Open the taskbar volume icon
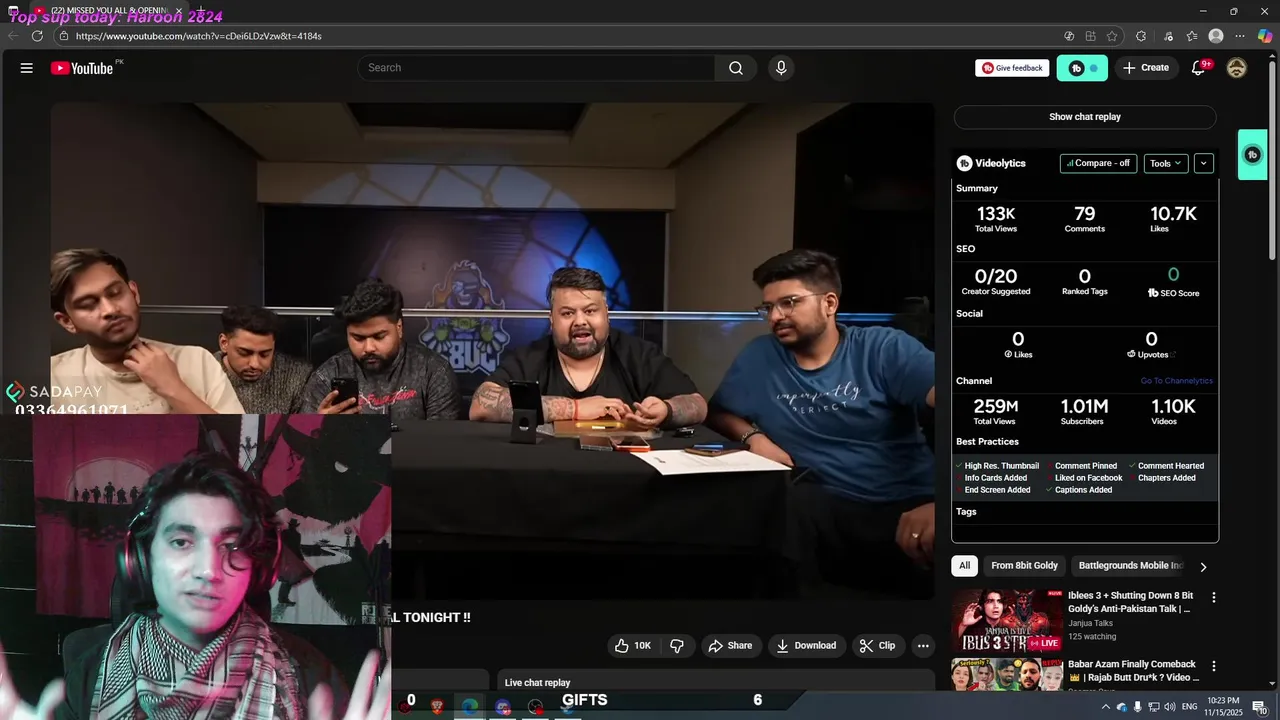This screenshot has height=720, width=1280. coord(1170,707)
